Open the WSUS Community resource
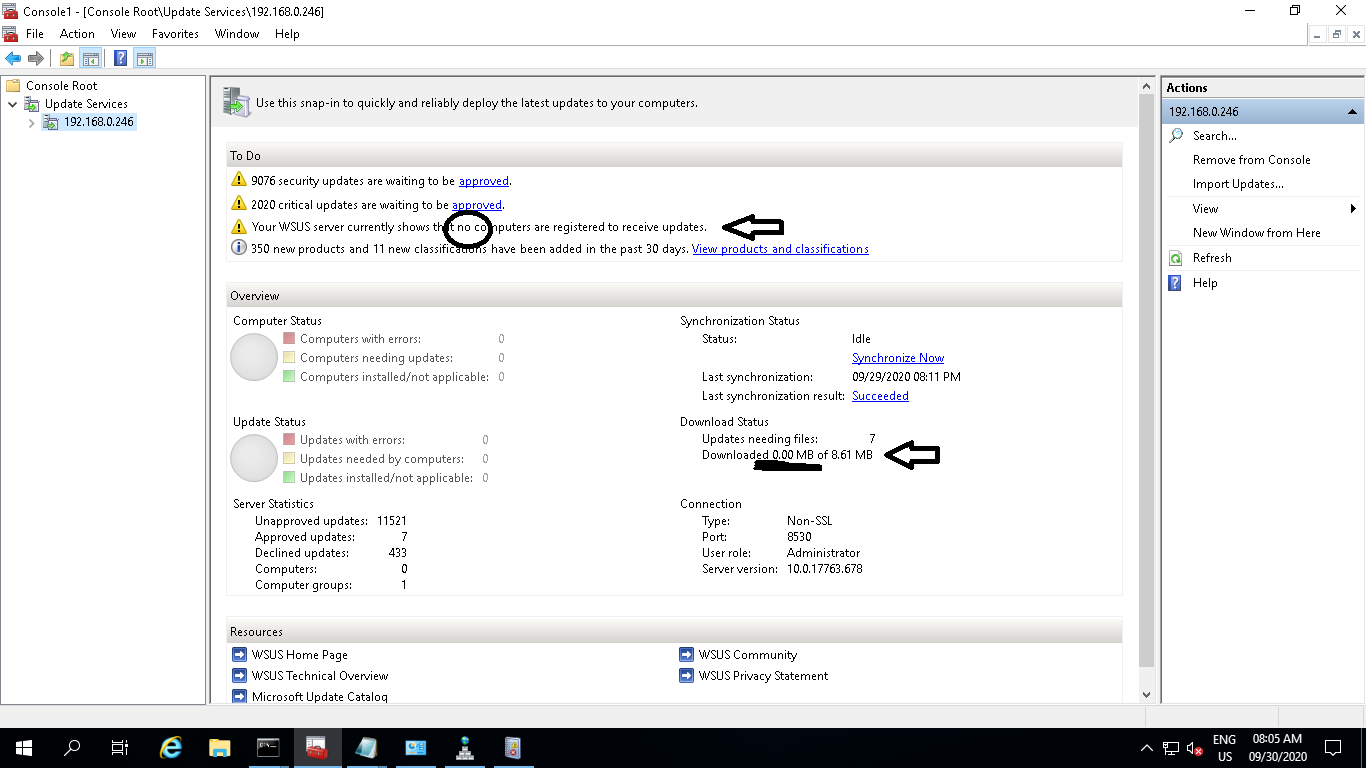Image resolution: width=1366 pixels, height=768 pixels. pos(748,655)
